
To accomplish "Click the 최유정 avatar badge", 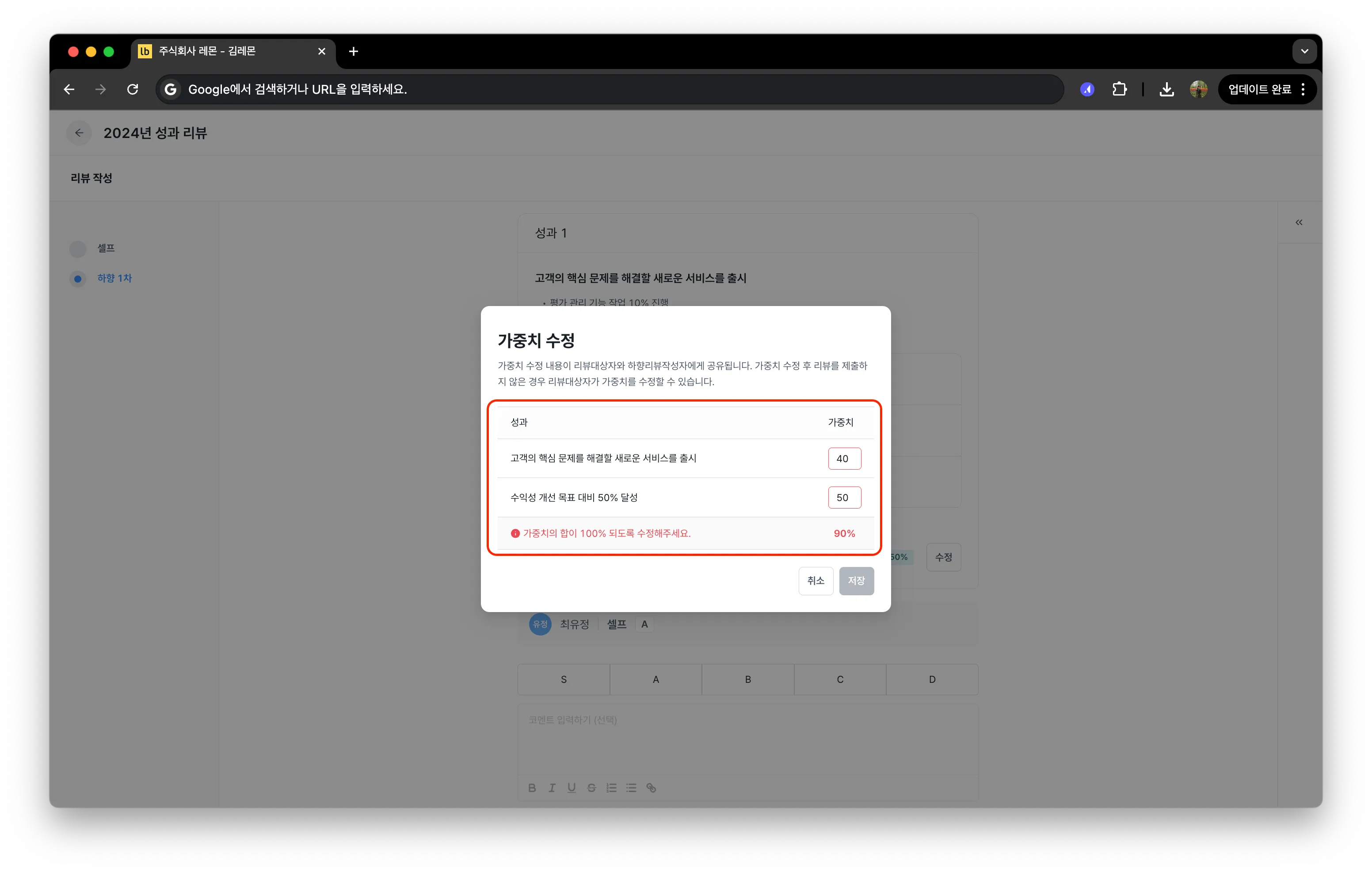I will (x=540, y=624).
